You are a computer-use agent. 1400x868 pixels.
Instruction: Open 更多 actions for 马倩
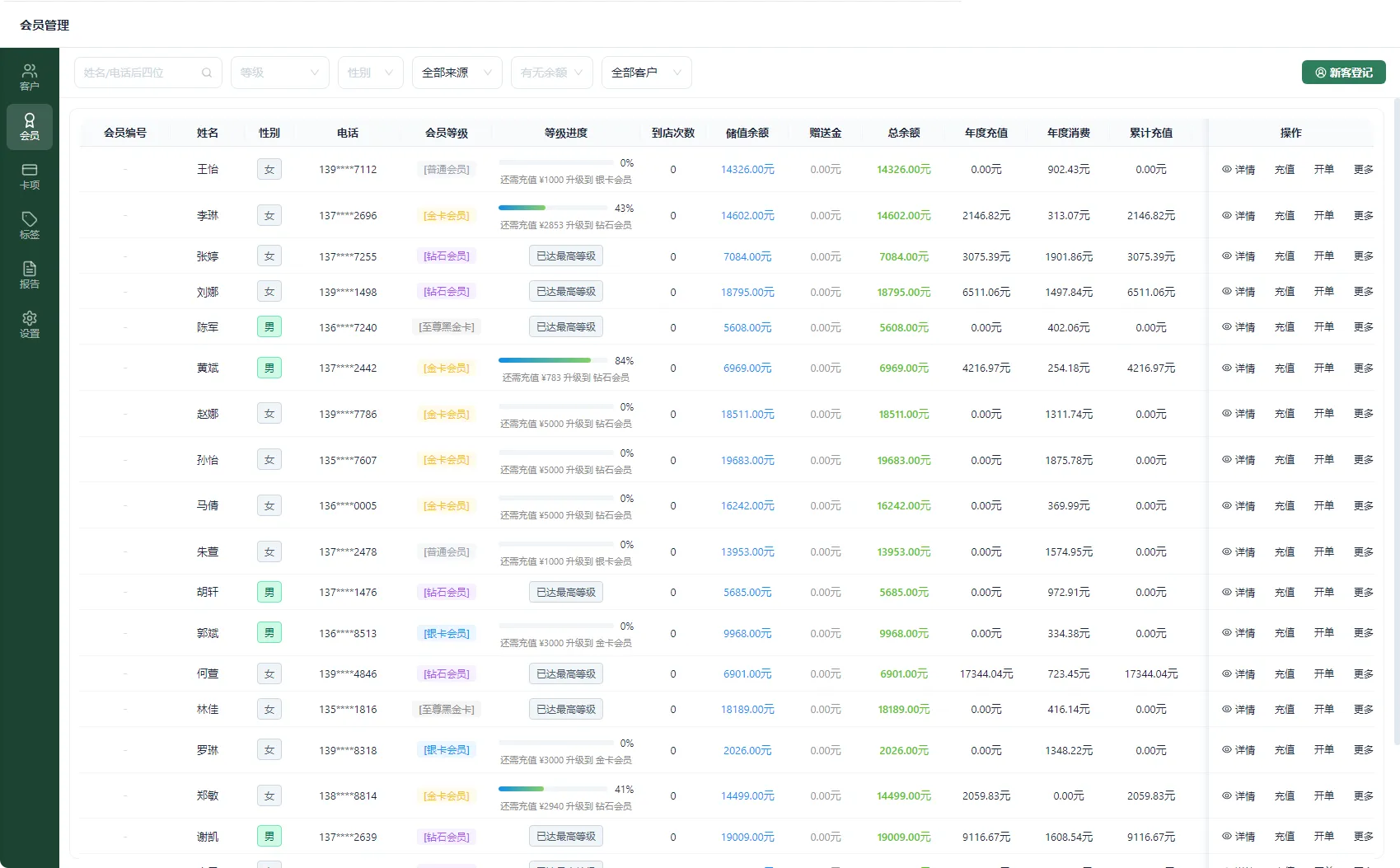[x=1364, y=506]
